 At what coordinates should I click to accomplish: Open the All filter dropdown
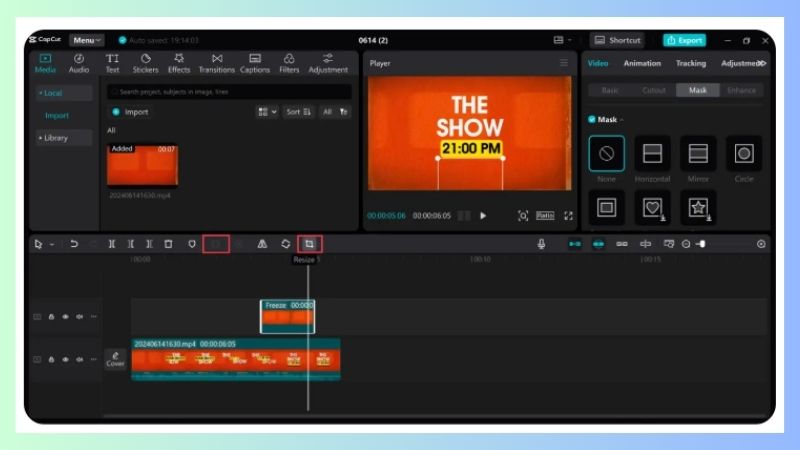click(x=335, y=112)
